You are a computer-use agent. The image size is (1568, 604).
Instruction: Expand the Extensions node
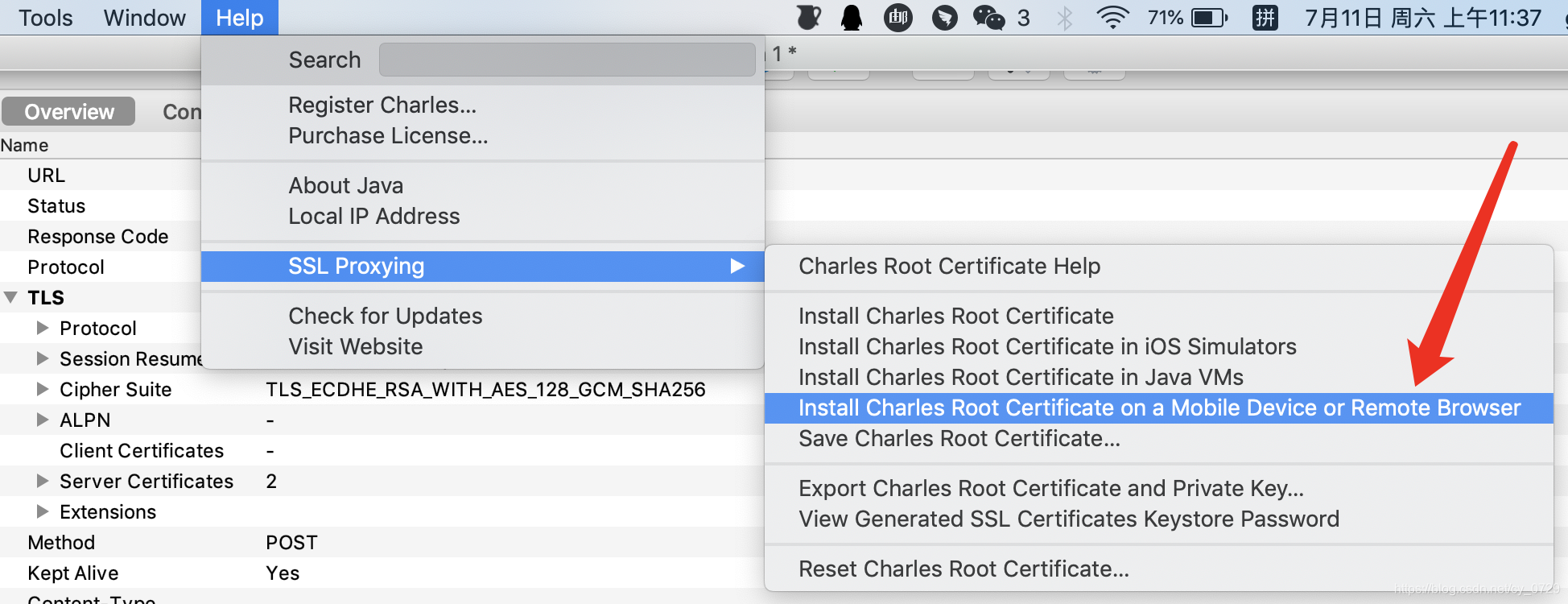coord(43,511)
